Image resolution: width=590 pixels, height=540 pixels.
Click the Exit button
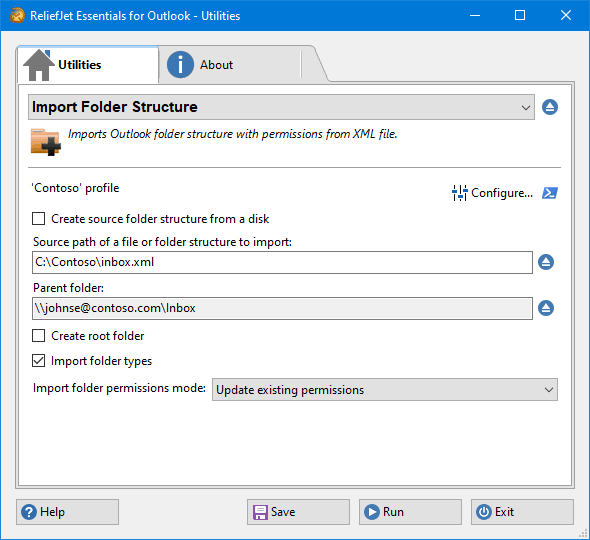522,512
